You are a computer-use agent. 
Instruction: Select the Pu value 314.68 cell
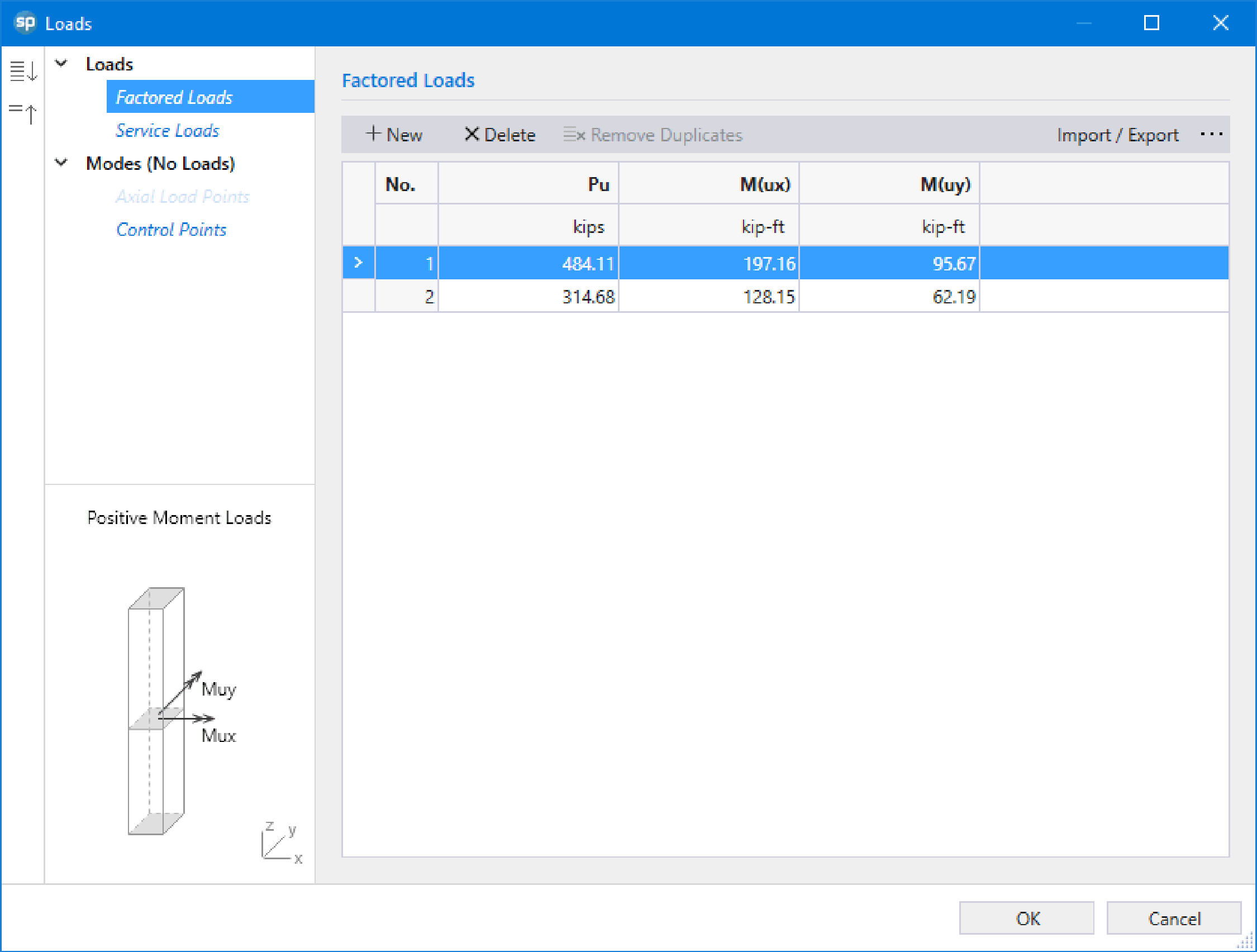pyautogui.click(x=528, y=296)
